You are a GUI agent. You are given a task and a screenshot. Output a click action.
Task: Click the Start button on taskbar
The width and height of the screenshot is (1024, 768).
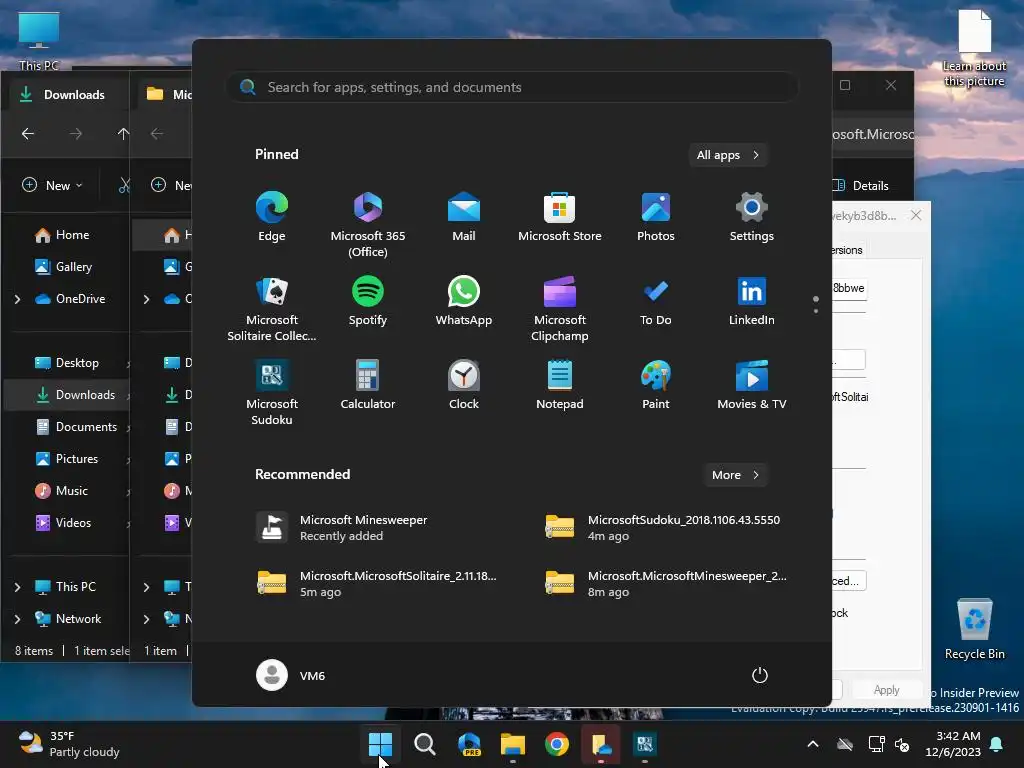point(380,744)
